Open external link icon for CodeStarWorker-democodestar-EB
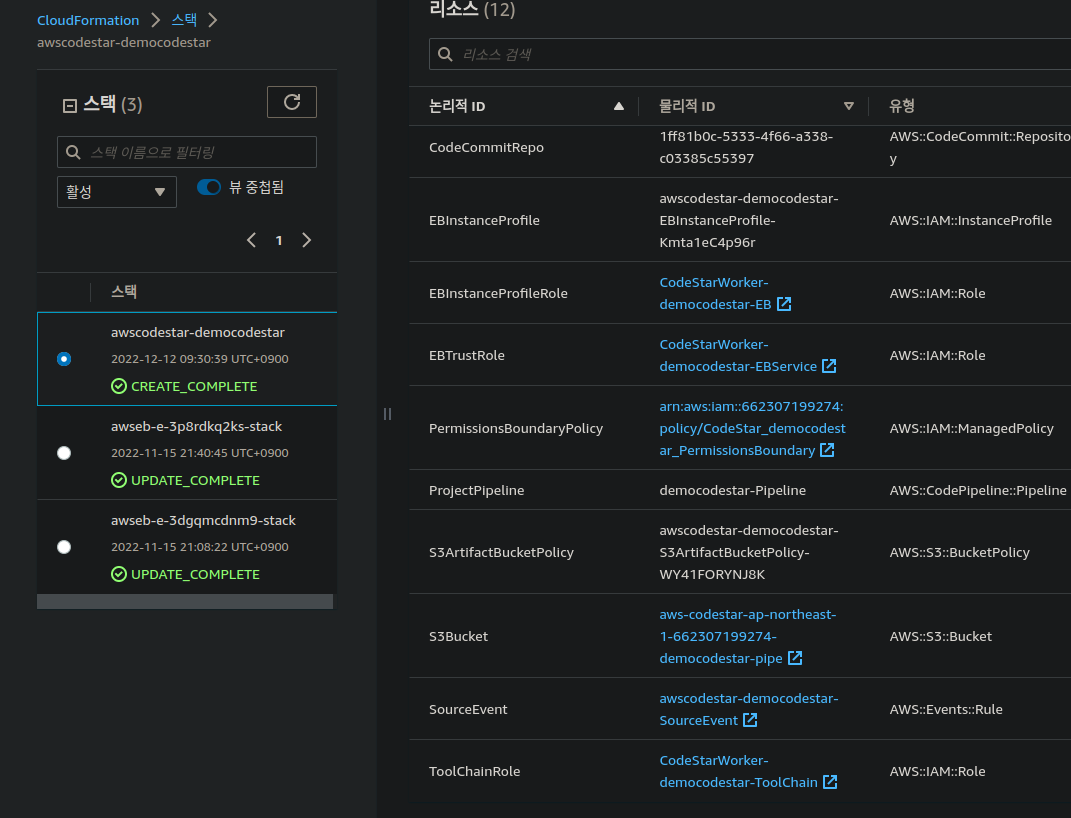 click(x=784, y=304)
